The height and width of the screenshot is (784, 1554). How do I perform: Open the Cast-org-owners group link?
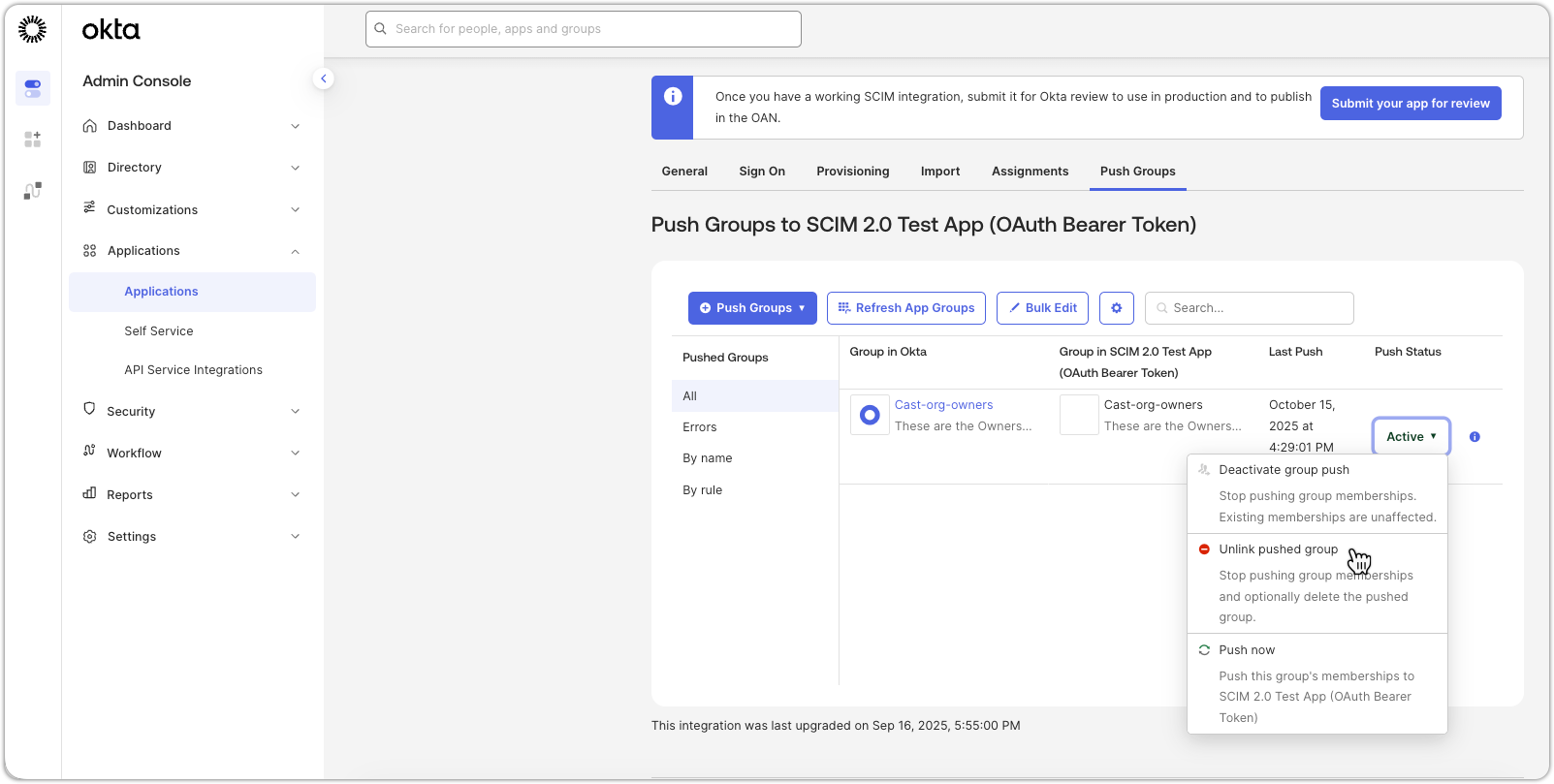pos(943,405)
